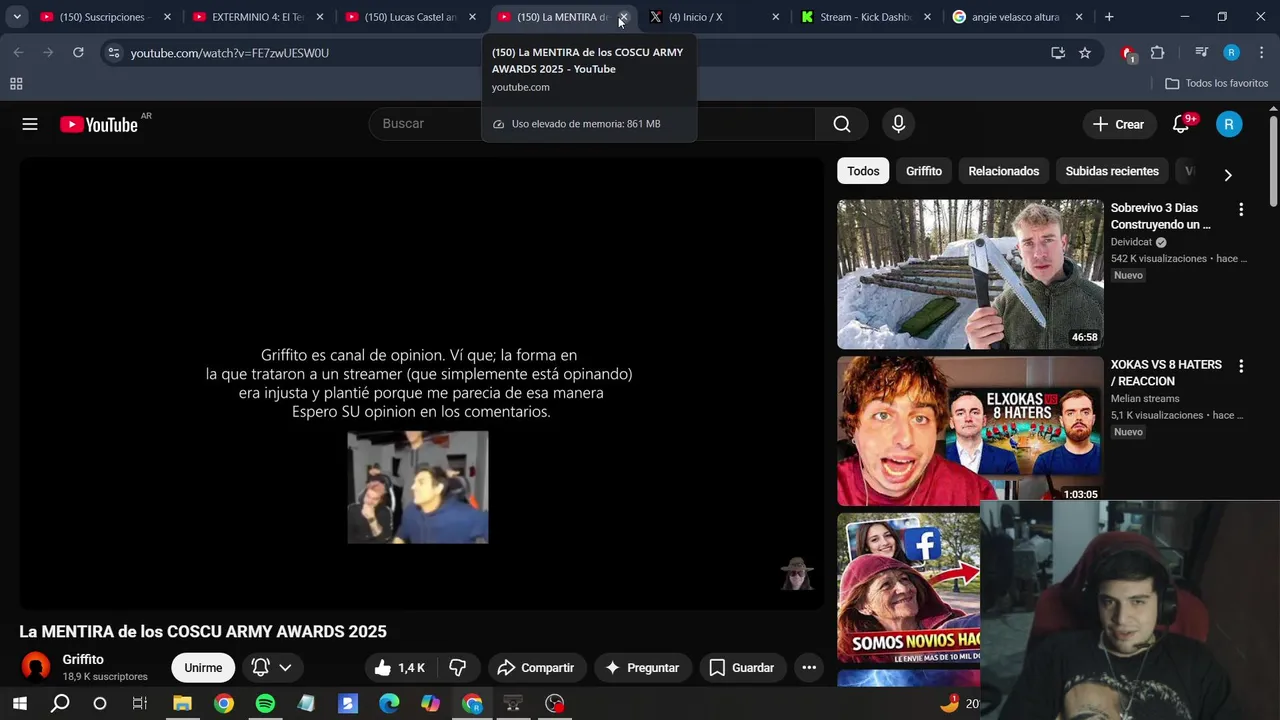1280x720 pixels.
Task: Open options for XOKAS VS 8 HATERS
Action: (x=1241, y=367)
